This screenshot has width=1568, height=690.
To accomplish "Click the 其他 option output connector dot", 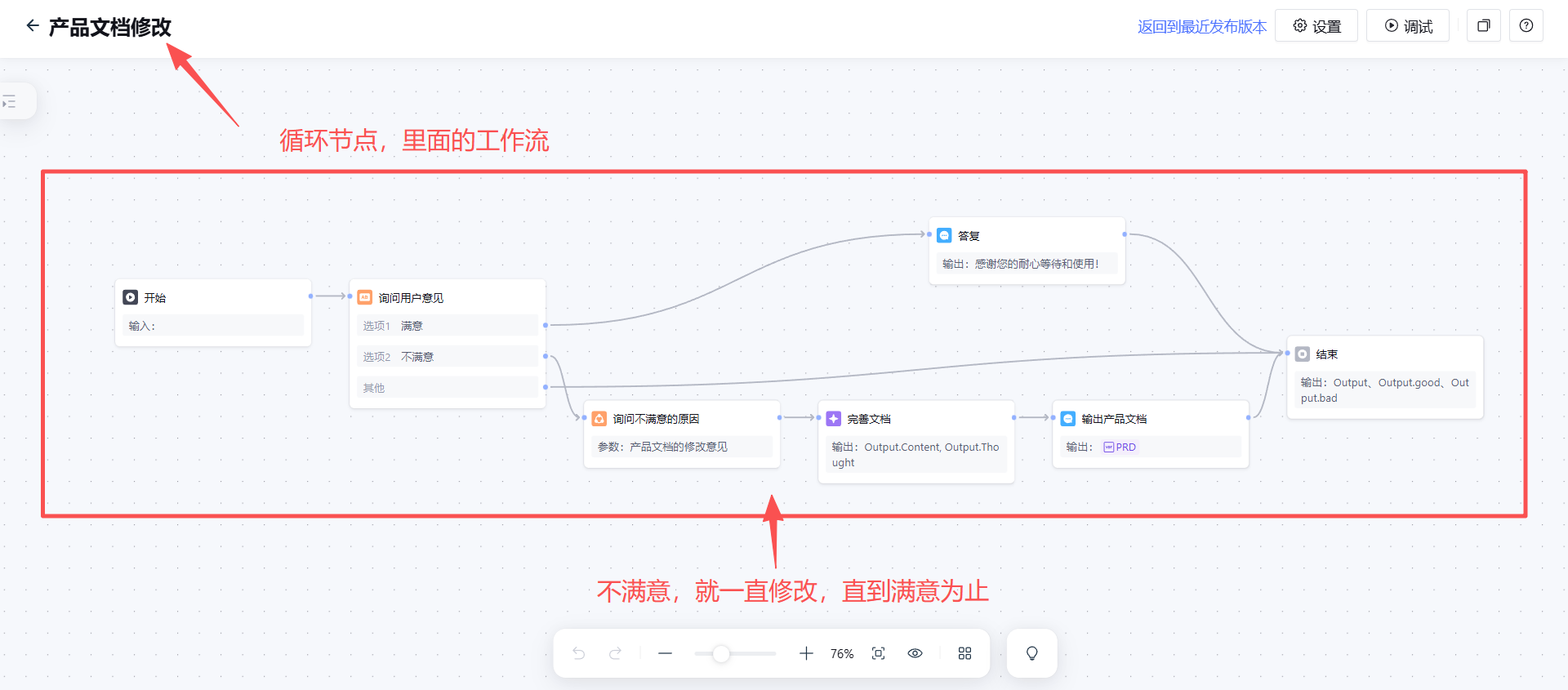I will point(546,387).
